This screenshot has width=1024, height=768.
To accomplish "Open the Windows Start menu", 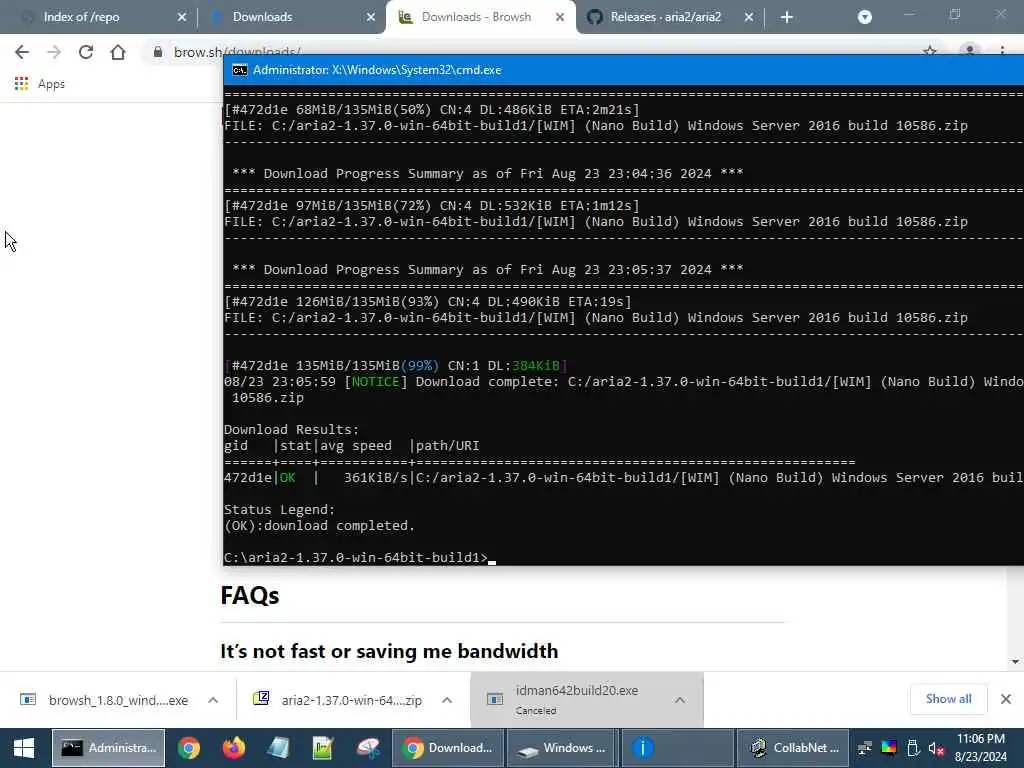I will coord(24,748).
